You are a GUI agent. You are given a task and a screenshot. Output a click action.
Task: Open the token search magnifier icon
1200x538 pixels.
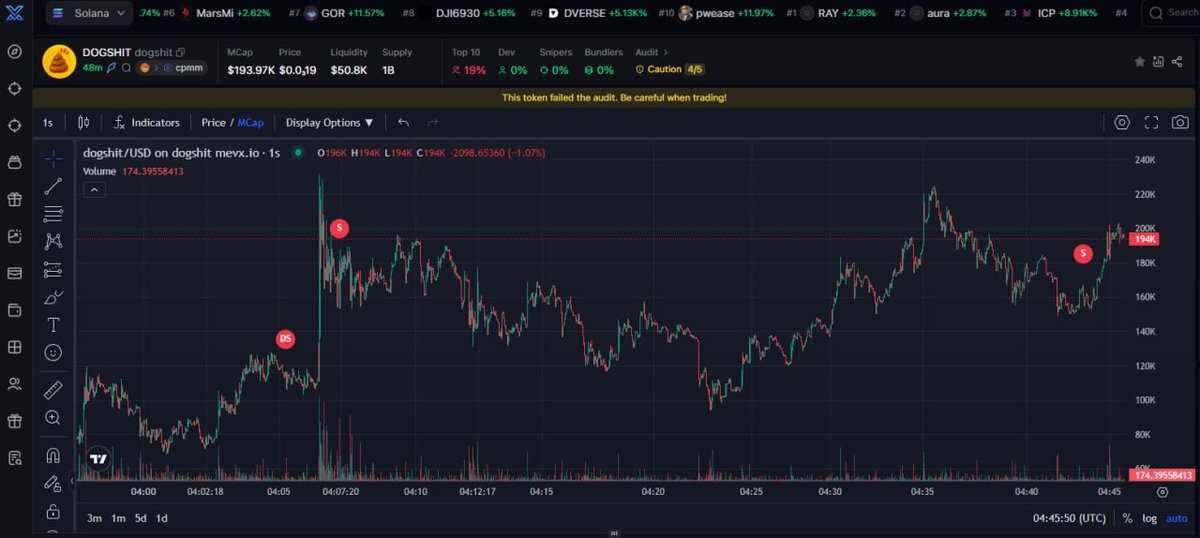[x=127, y=68]
